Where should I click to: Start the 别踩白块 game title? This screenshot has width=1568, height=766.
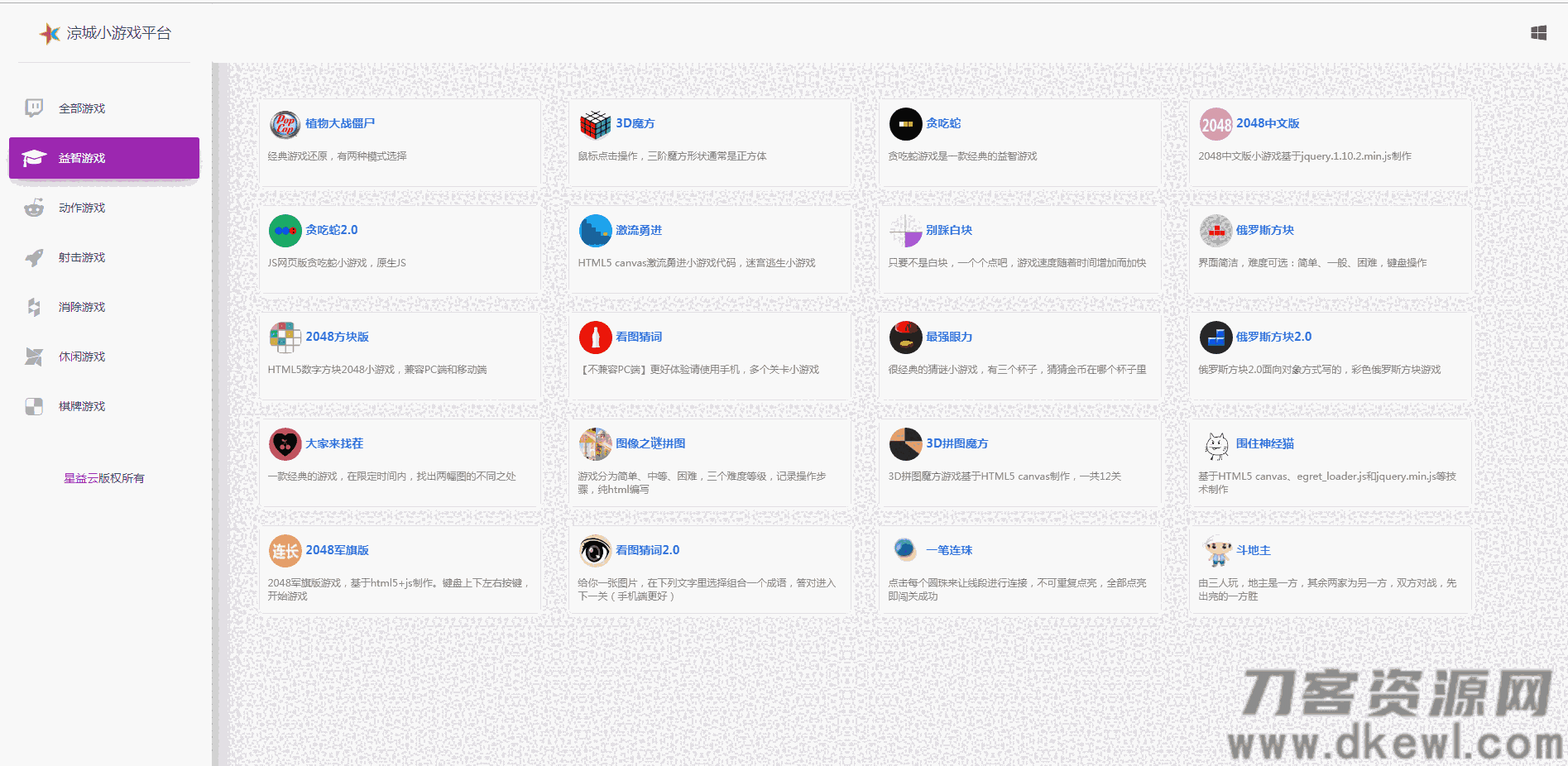pos(949,230)
